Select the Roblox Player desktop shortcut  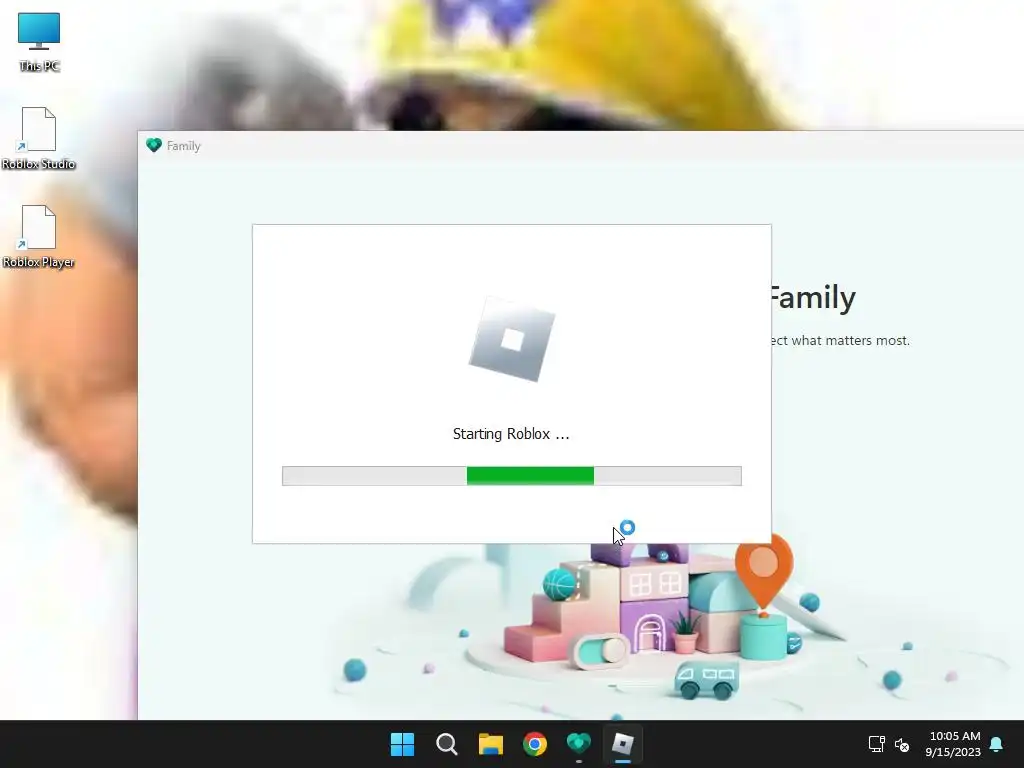39,236
